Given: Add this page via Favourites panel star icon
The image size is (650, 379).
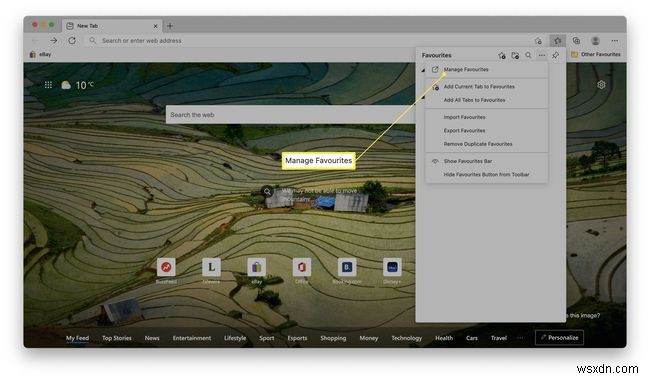Looking at the screenshot, I should coord(502,55).
